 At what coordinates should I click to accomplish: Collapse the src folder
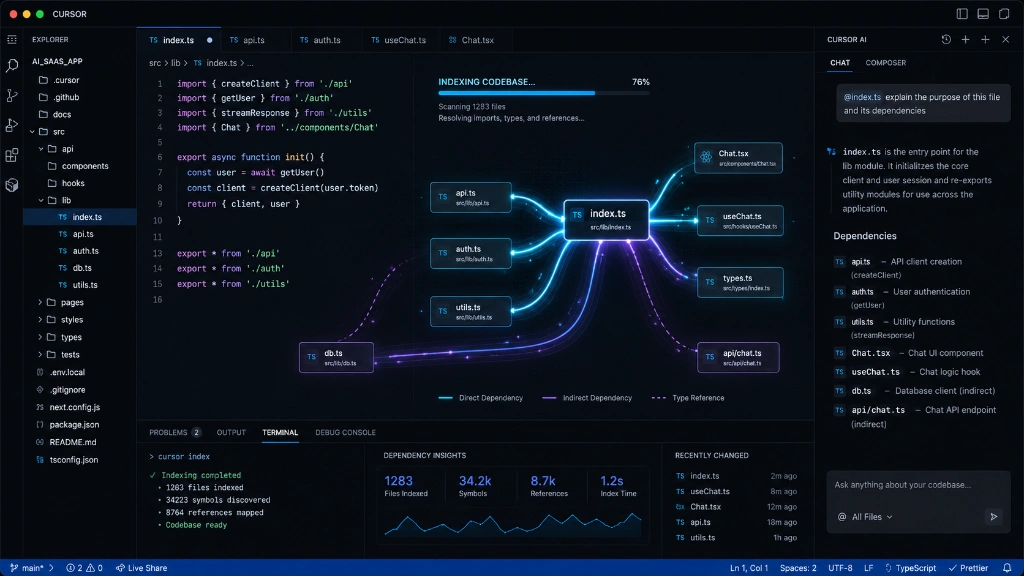click(32, 132)
